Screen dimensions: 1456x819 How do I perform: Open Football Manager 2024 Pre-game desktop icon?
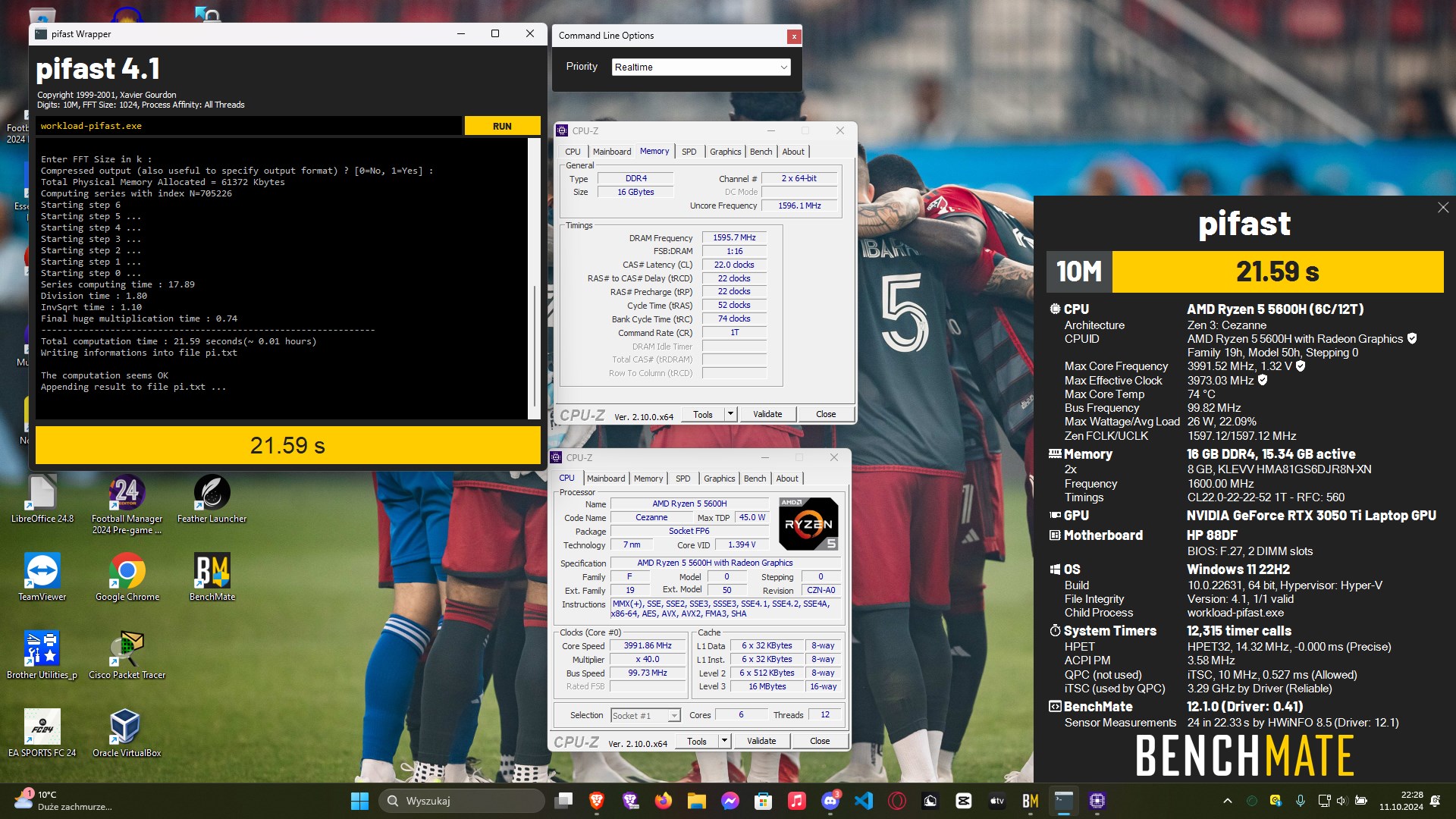[127, 504]
